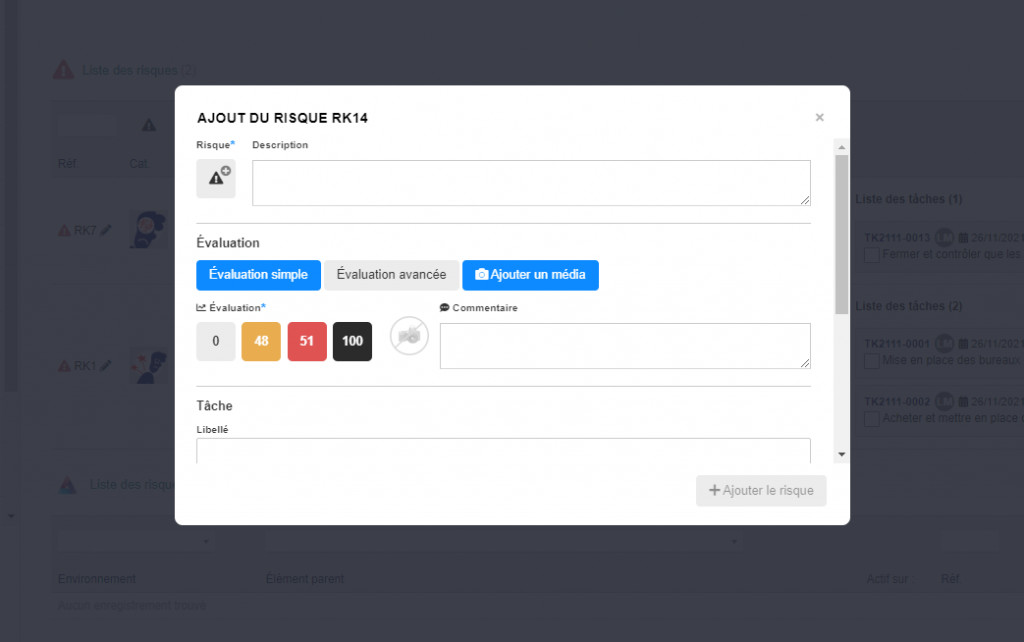The image size is (1024, 642).
Task: Select red evaluation score 51
Action: coord(307,341)
